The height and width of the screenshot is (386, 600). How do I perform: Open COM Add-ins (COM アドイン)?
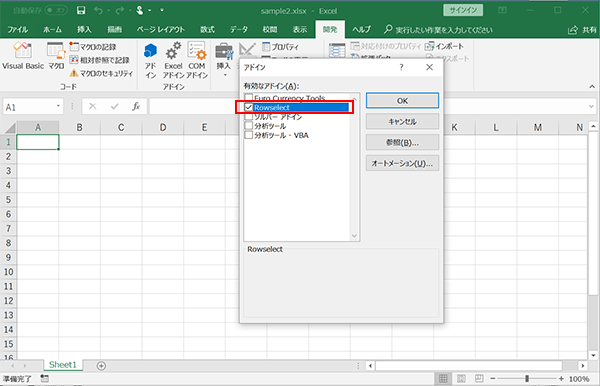197,60
